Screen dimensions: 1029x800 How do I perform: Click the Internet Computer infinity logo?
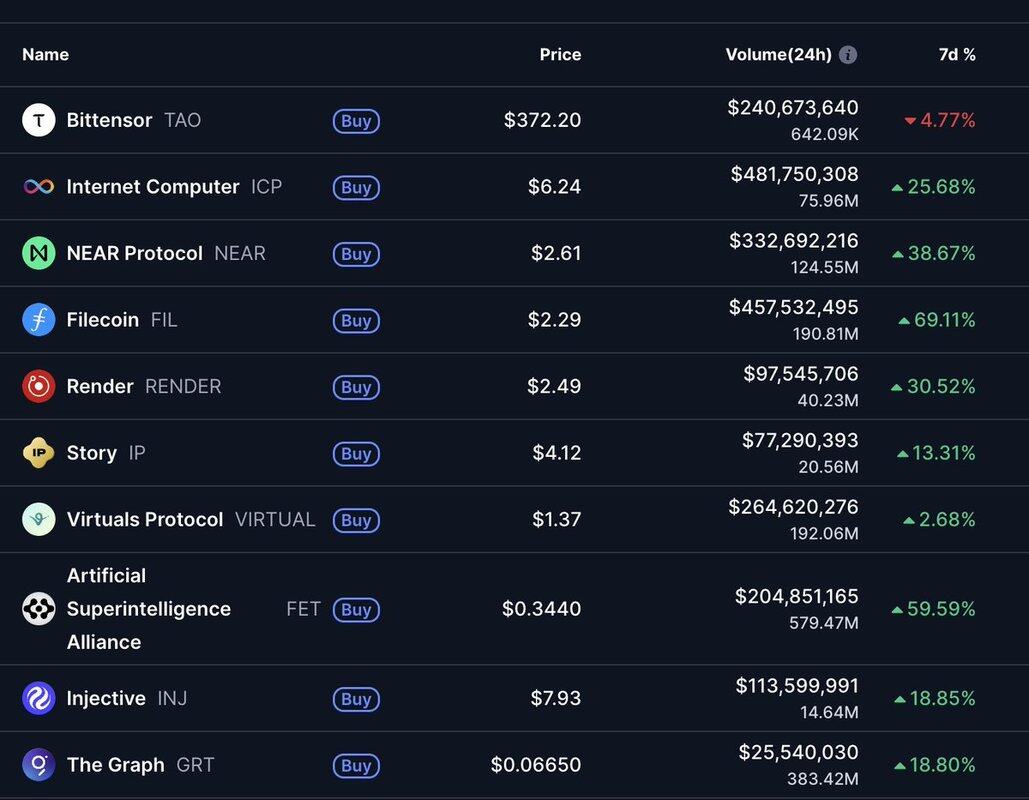point(38,187)
